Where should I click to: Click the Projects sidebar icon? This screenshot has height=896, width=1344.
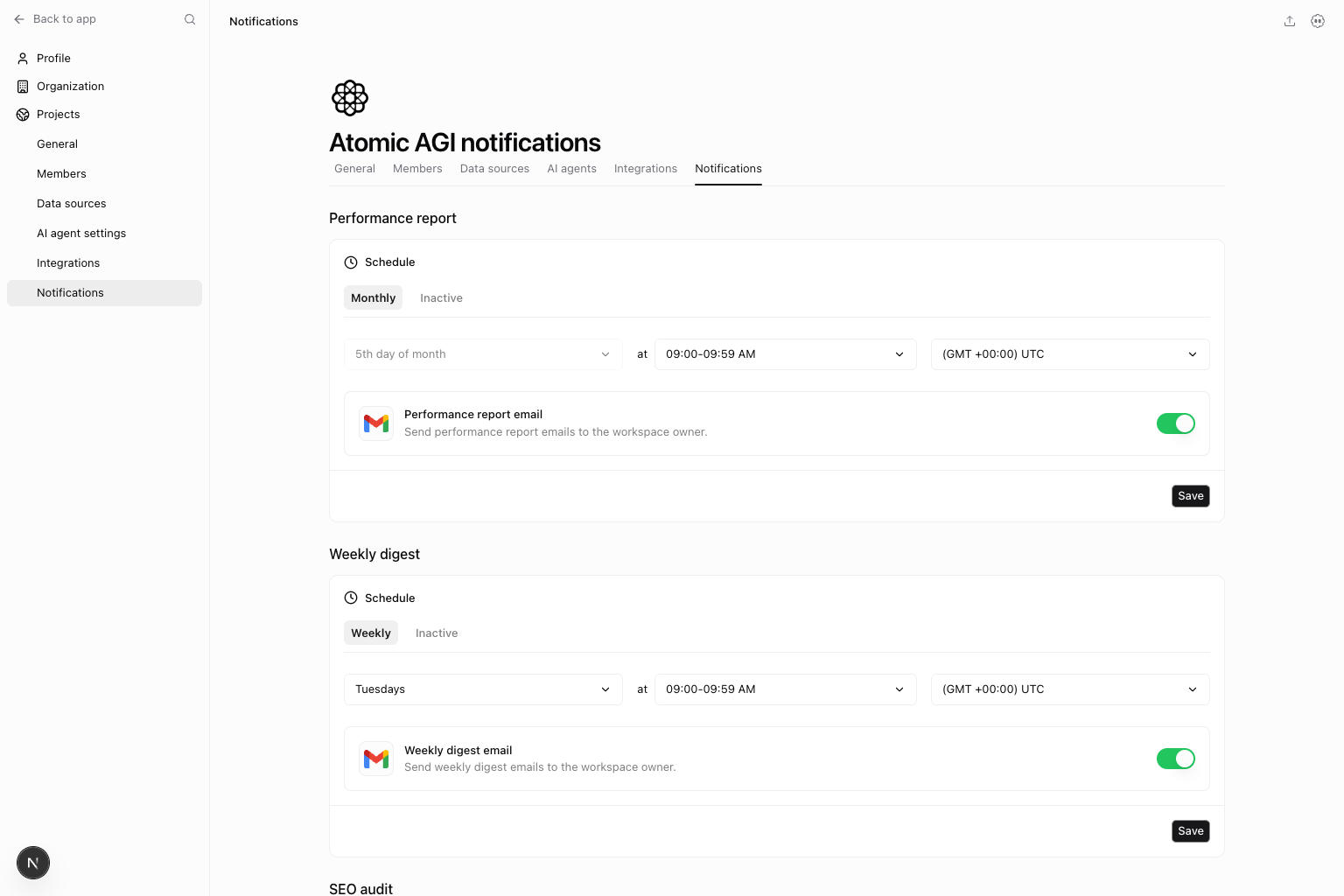coord(23,115)
